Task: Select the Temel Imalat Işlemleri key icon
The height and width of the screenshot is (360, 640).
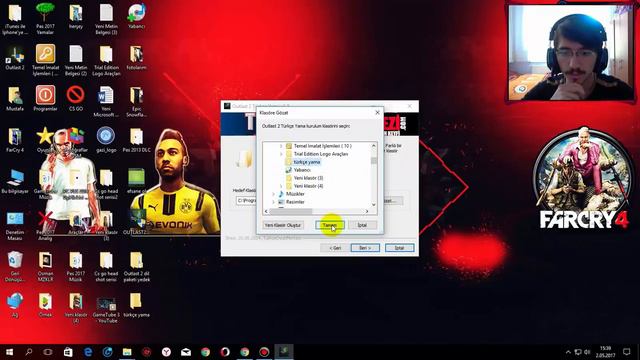Action: pyautogui.click(x=45, y=60)
